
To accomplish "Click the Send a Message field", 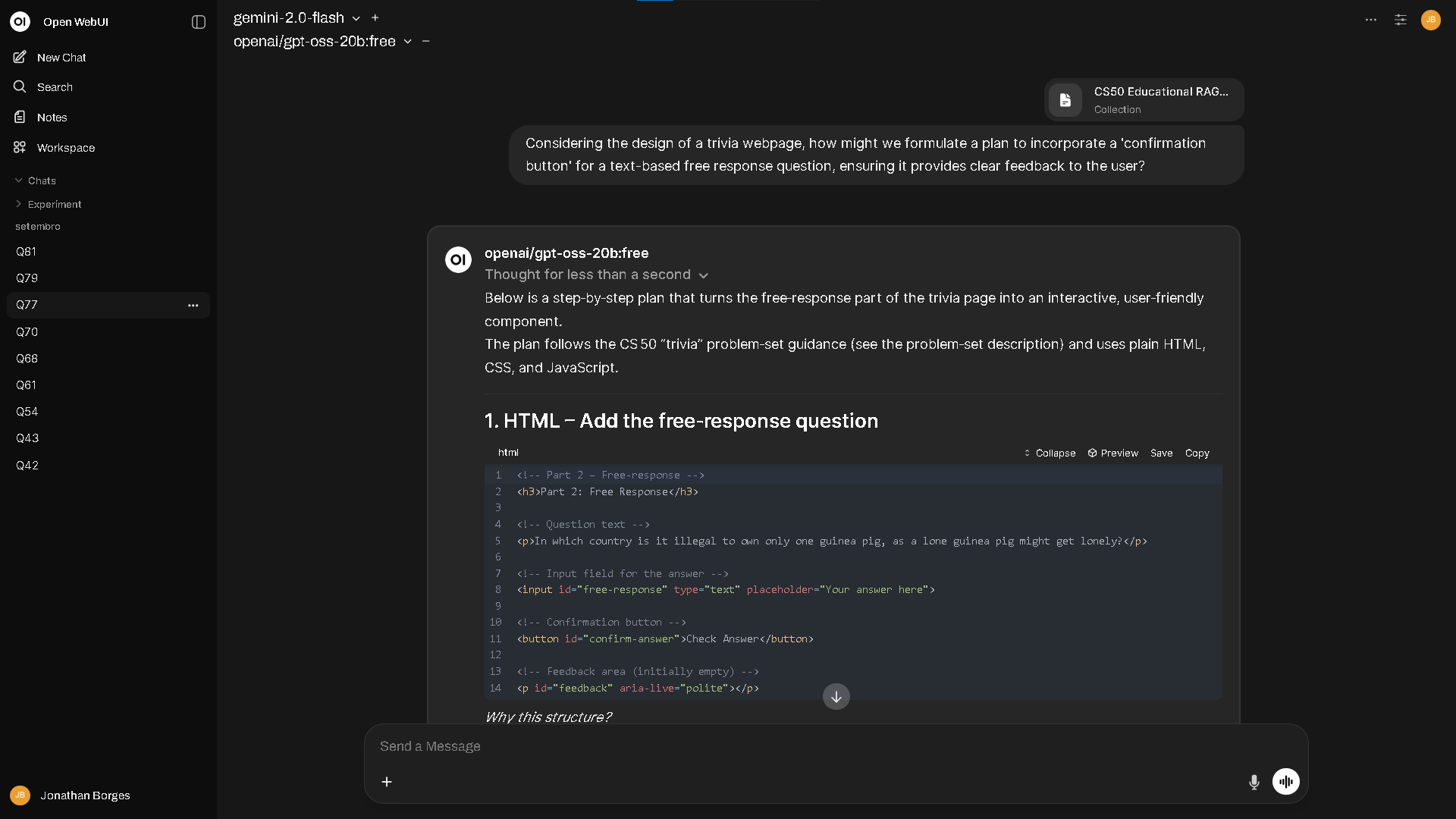I will (x=758, y=746).
